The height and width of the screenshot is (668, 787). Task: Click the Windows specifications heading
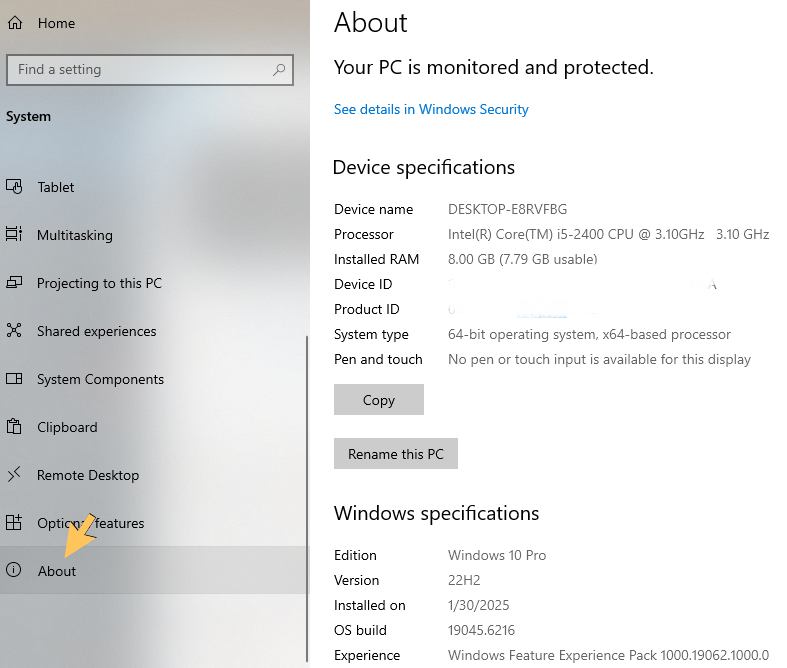[436, 514]
